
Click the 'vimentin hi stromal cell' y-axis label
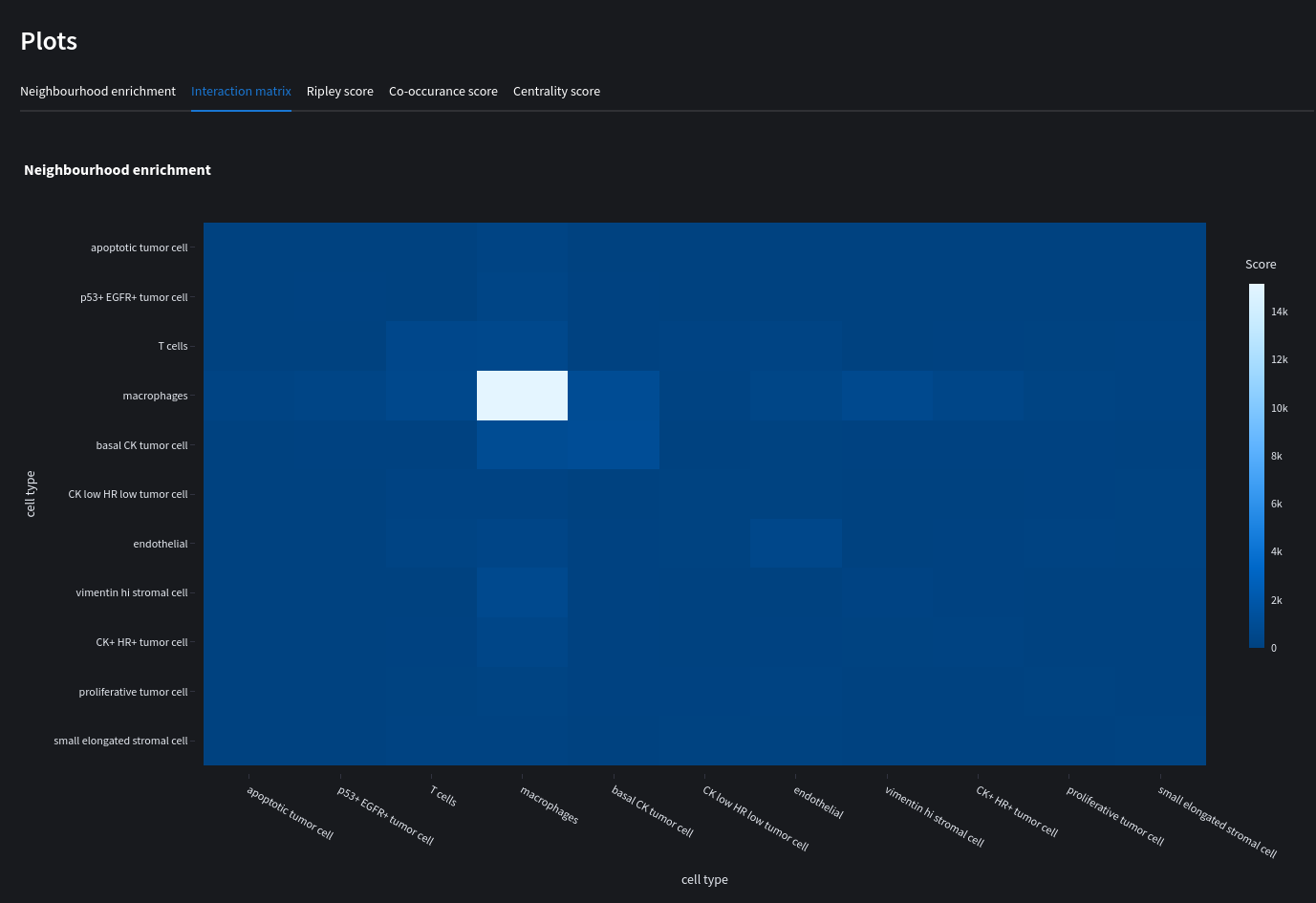[x=132, y=592]
